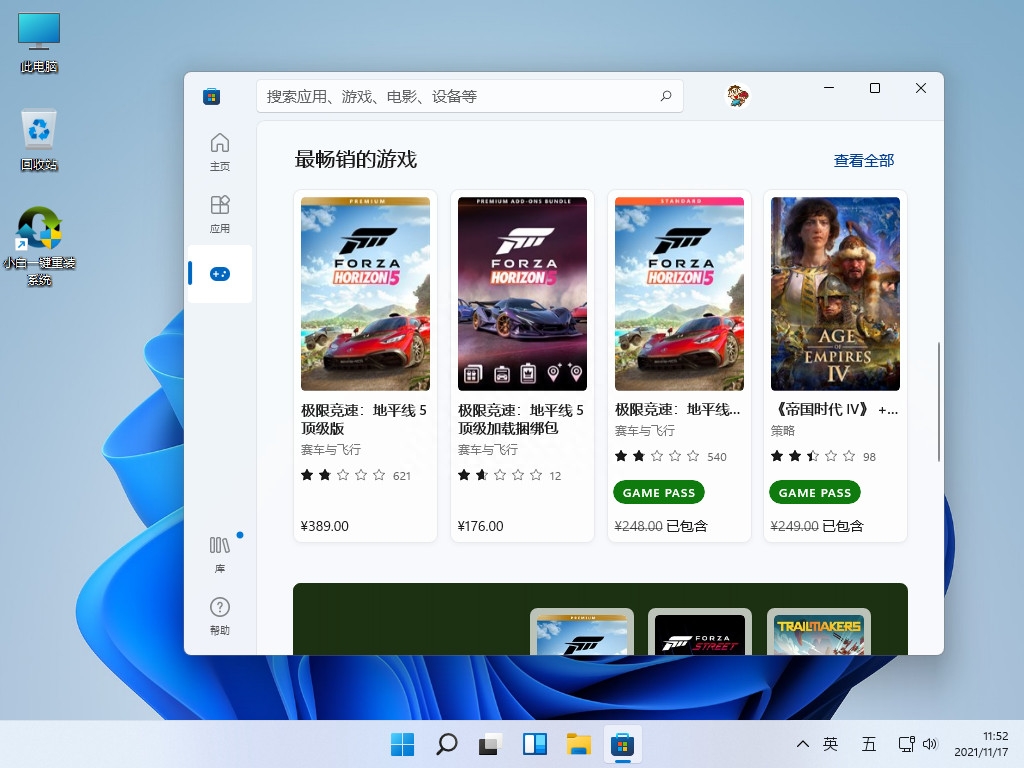Image resolution: width=1024 pixels, height=768 pixels.
Task: Click the Gaming controller sidebar icon
Action: tap(220, 274)
